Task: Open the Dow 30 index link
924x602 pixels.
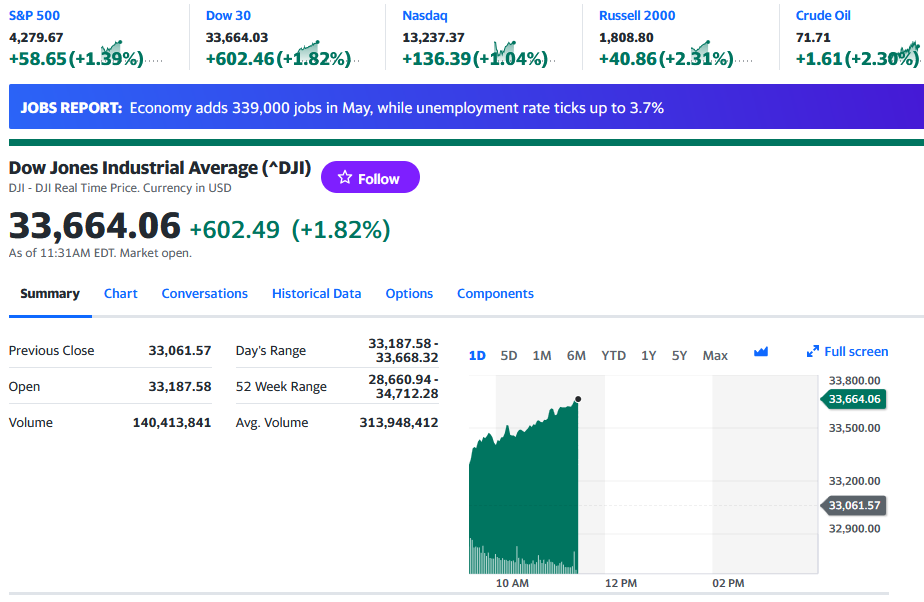Action: click(228, 16)
